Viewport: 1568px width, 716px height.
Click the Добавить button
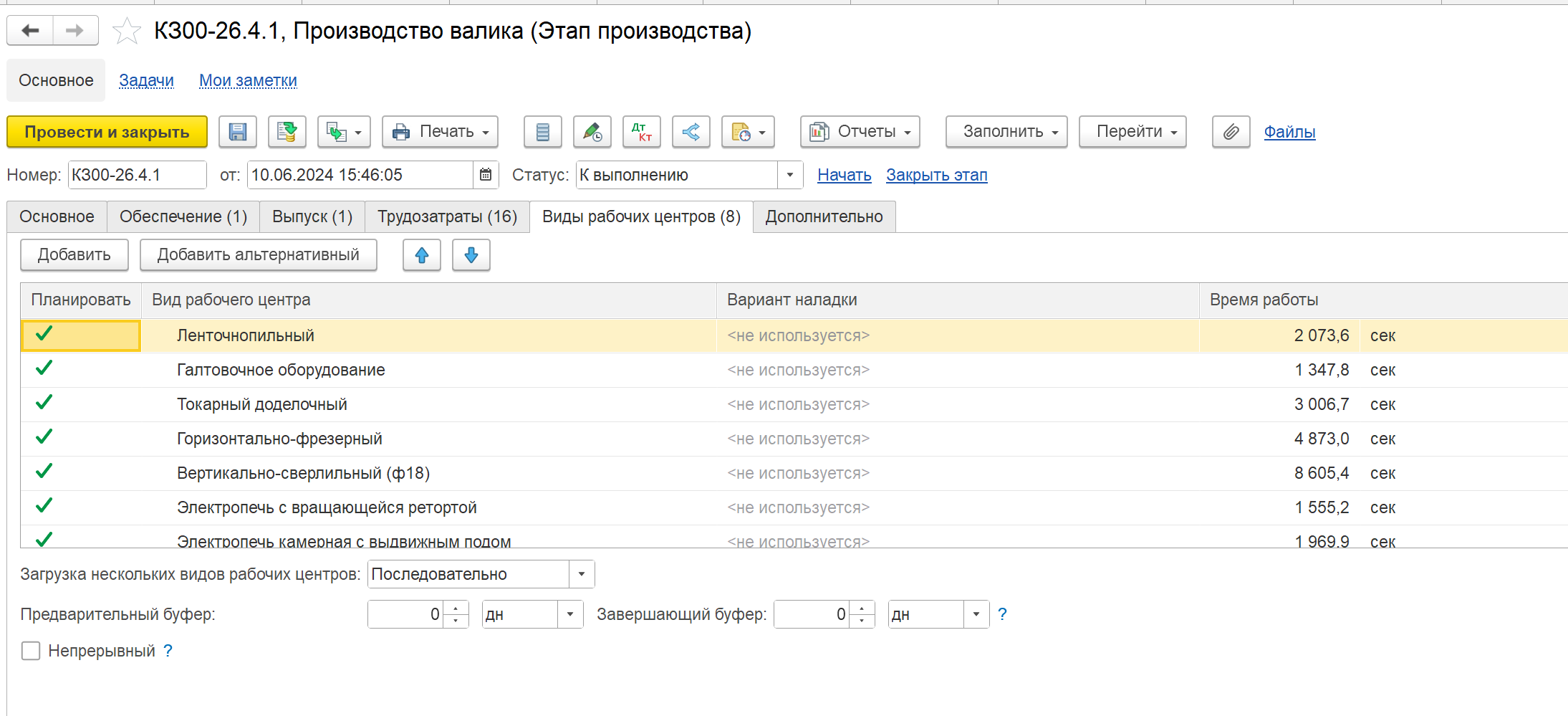click(74, 255)
